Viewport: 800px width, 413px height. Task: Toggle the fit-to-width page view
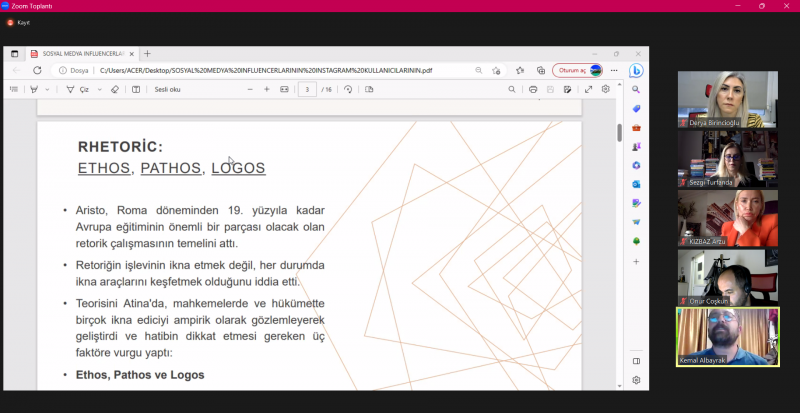(285, 89)
